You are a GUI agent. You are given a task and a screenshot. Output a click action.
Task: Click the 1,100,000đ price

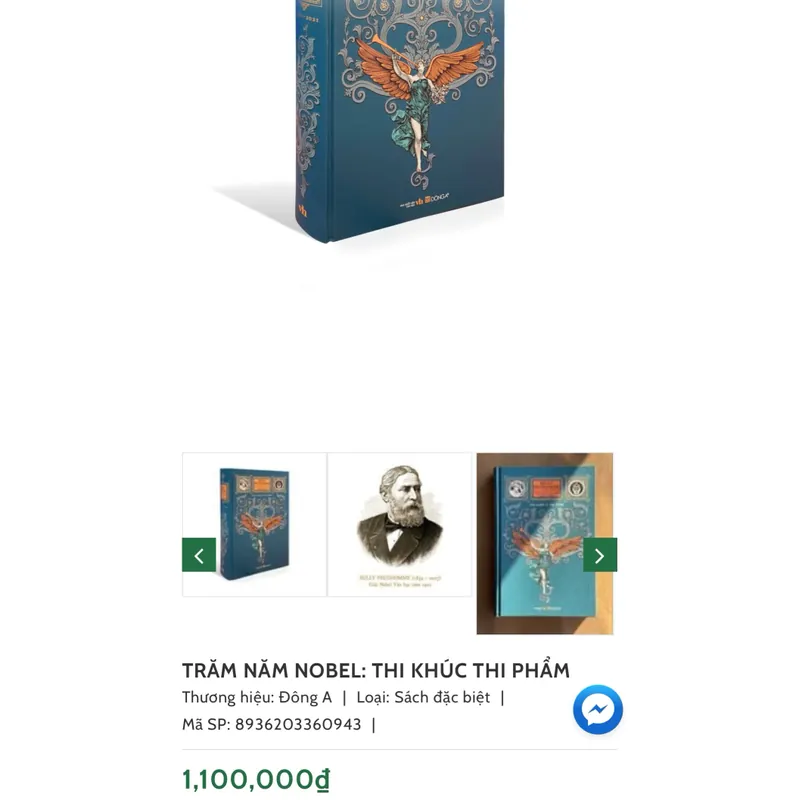[256, 780]
